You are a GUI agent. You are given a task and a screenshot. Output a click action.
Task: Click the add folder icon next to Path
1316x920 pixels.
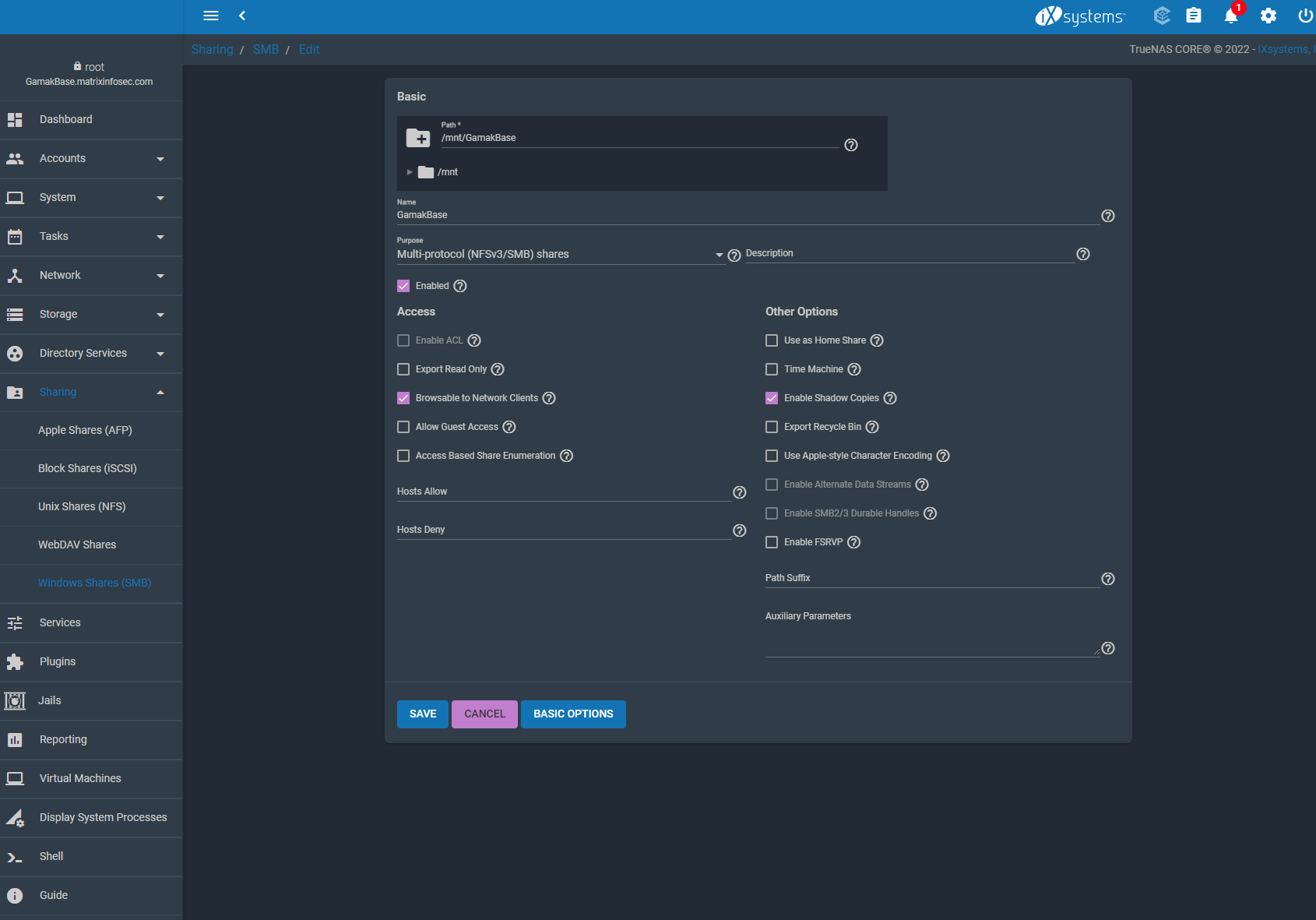click(418, 139)
